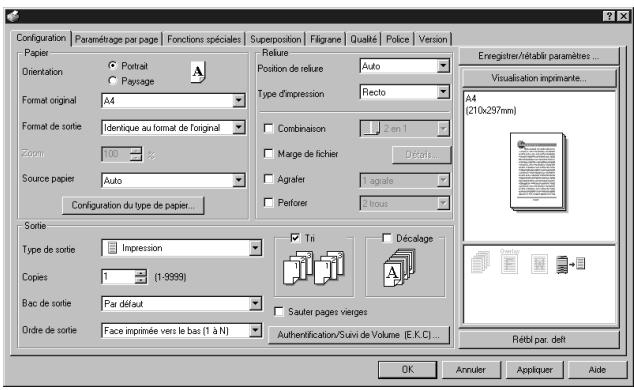
Task: Click the Zoom spinner arrows
Action: click(x=136, y=154)
